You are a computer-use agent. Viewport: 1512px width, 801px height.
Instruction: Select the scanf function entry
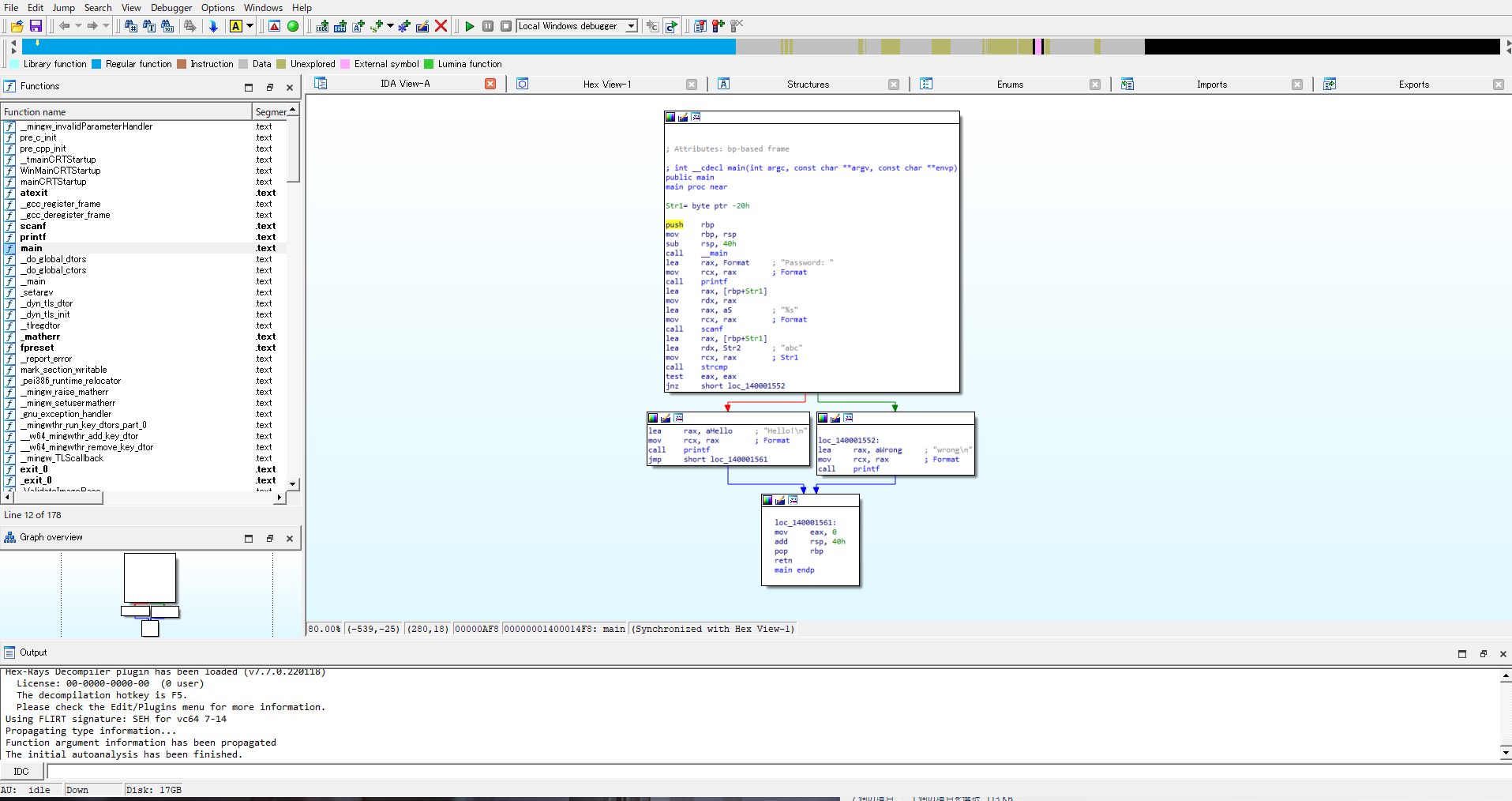[33, 226]
